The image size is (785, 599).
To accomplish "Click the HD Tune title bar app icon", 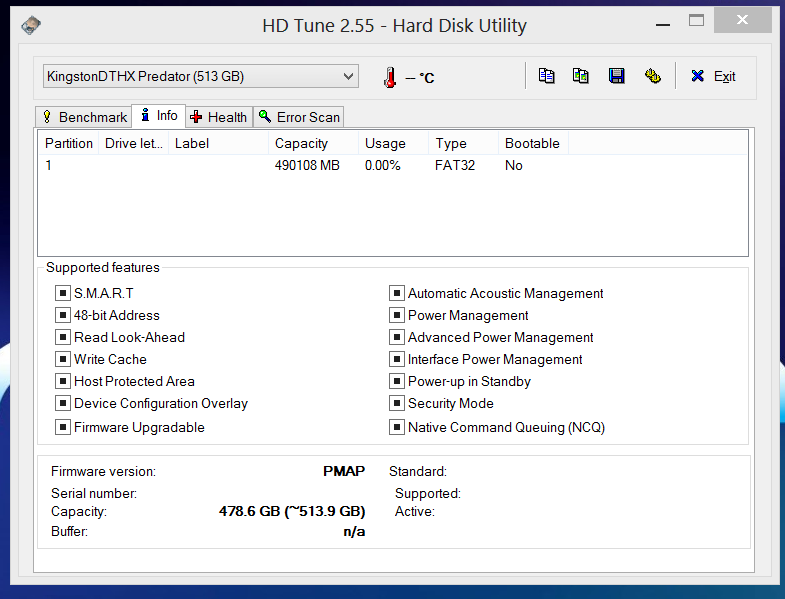I will point(32,25).
